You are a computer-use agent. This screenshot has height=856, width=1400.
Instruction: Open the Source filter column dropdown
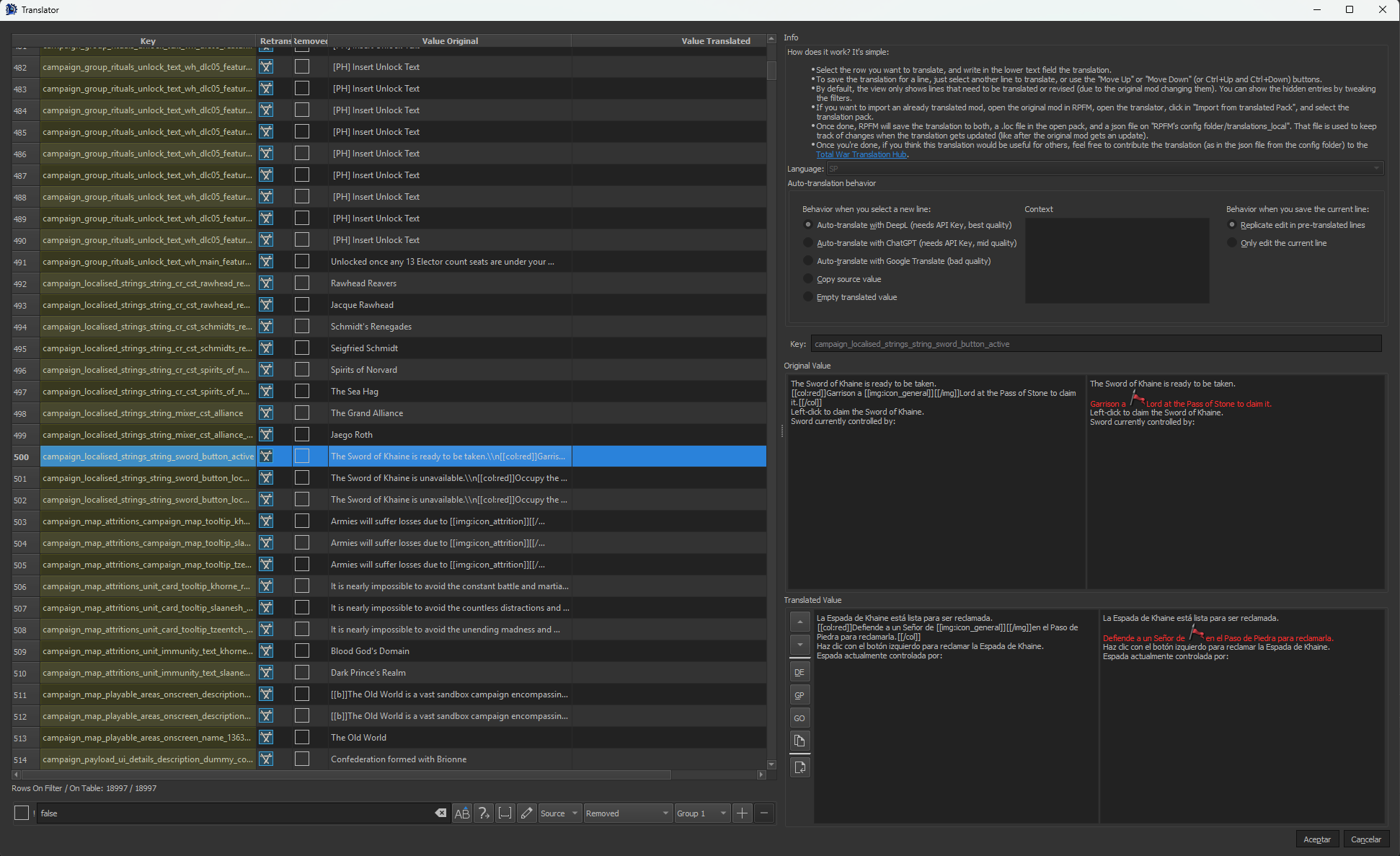click(x=559, y=813)
